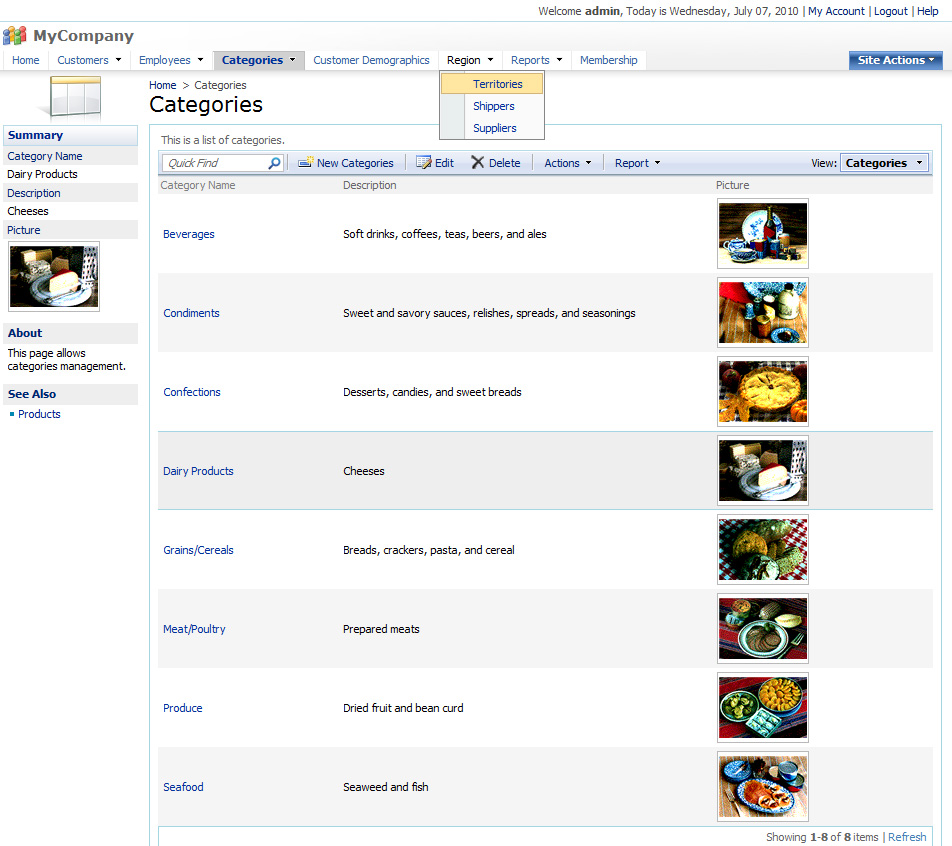
Task: Switch to the Customer Demographics tab
Action: coord(371,60)
